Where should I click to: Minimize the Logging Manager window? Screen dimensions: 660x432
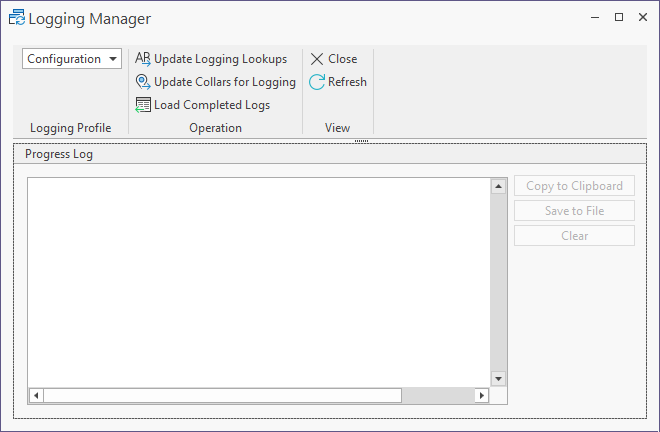[x=595, y=17]
